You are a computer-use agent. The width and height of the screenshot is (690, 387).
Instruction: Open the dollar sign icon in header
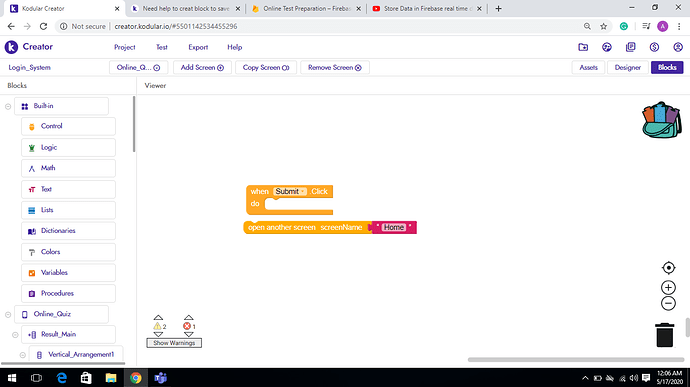click(x=654, y=47)
